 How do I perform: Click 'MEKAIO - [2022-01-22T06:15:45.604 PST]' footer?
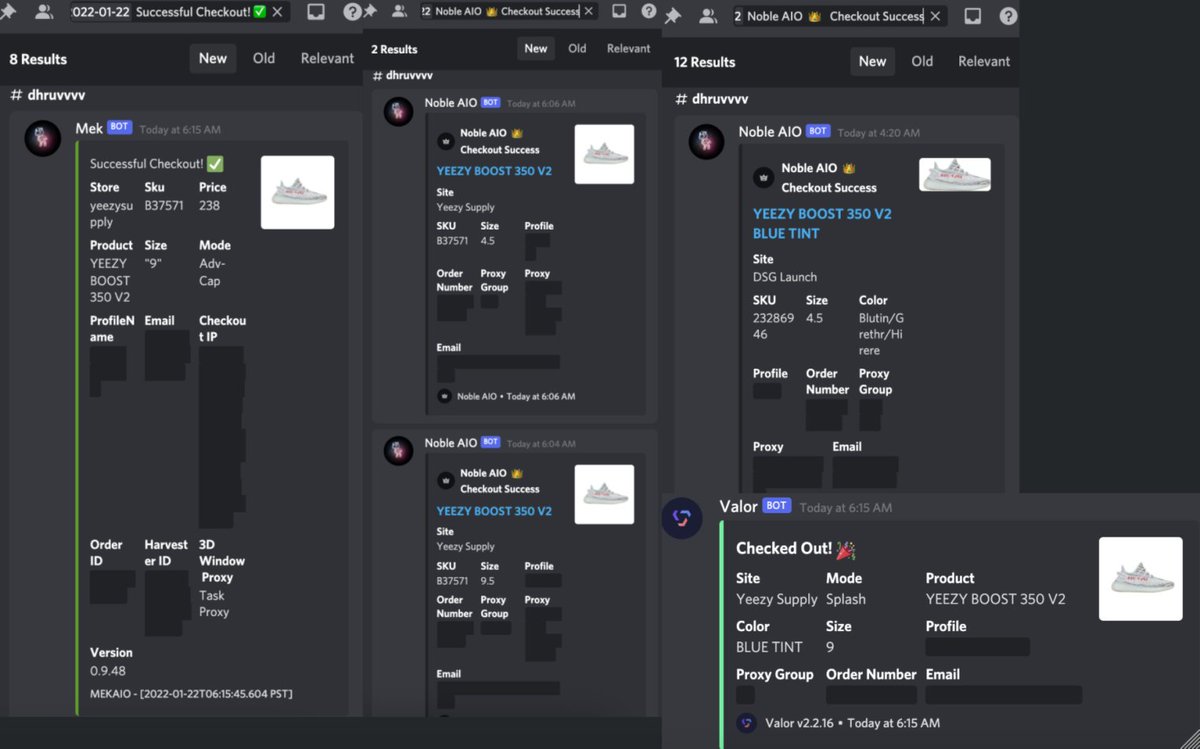[191, 693]
